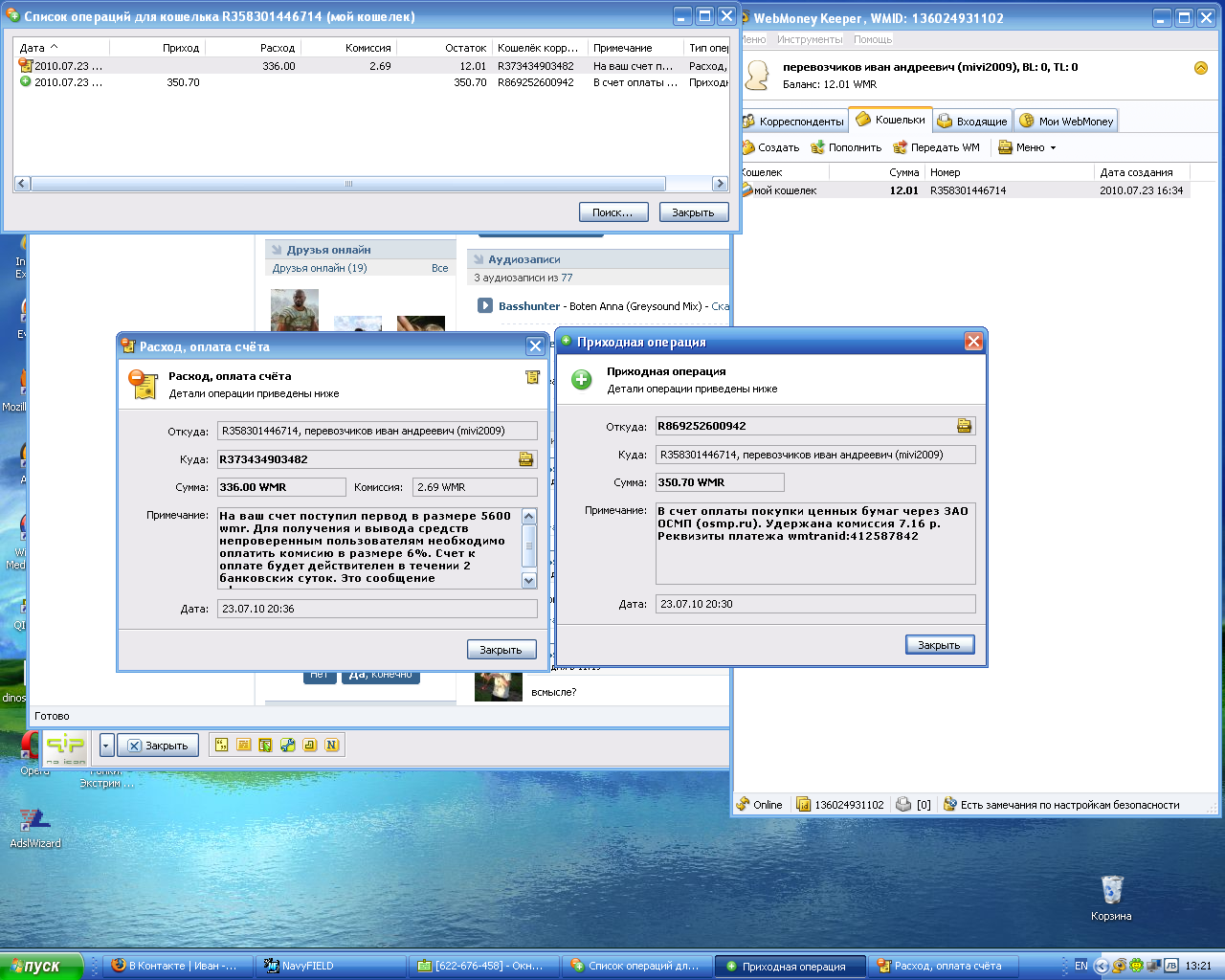Open the Помощь menu in WebMoney Keeper
Image resolution: width=1225 pixels, height=980 pixels.
(x=873, y=39)
